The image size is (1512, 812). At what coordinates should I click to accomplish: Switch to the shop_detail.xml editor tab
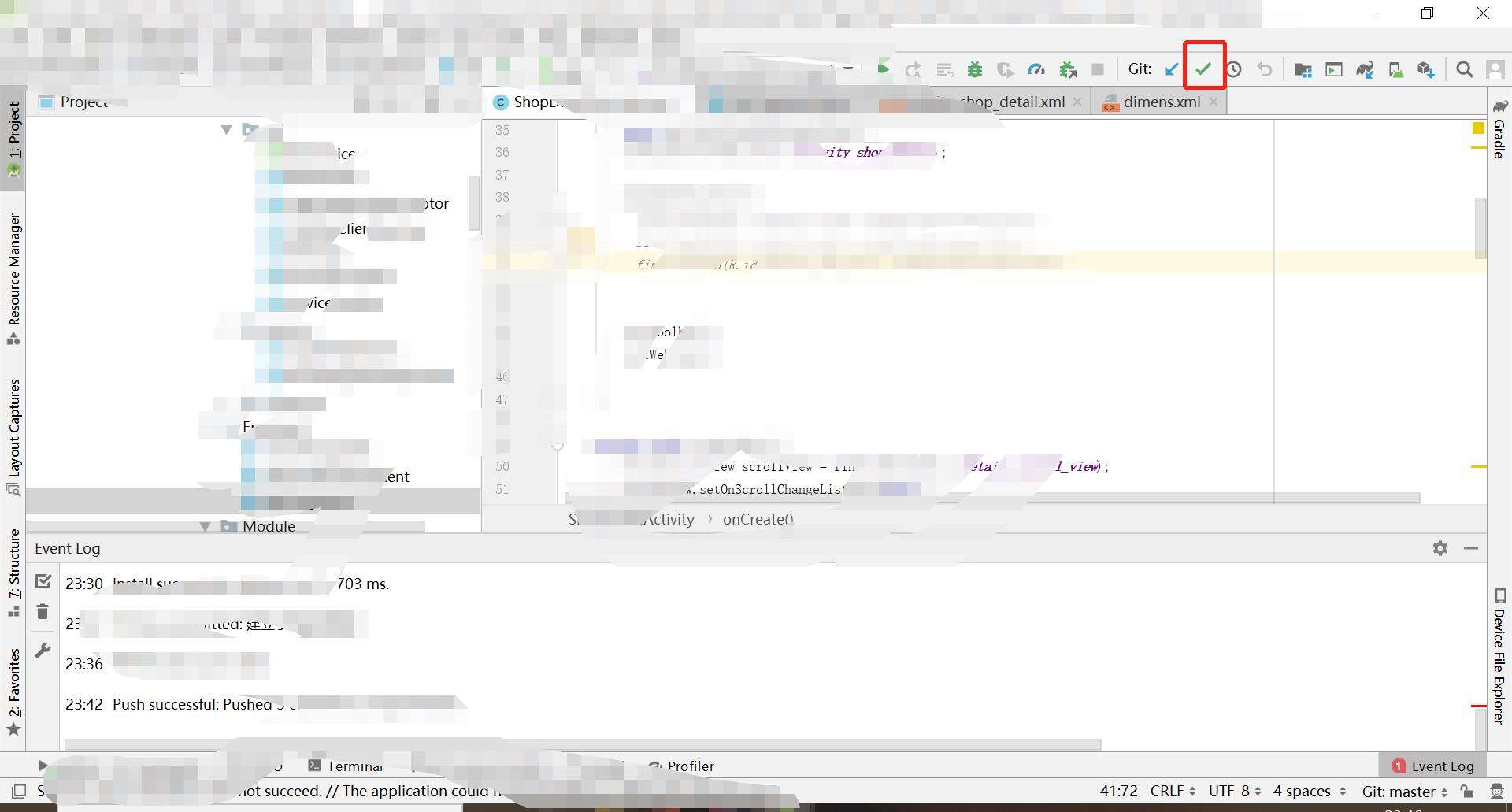coord(1010,102)
